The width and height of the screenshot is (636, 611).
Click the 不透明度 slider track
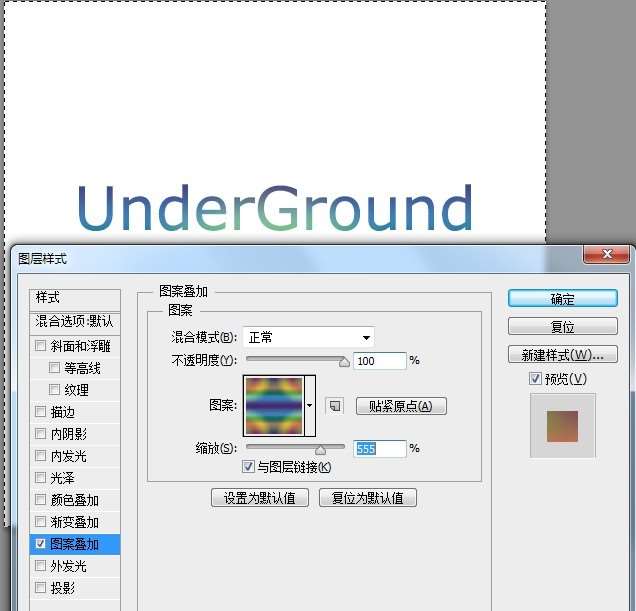coord(295,360)
